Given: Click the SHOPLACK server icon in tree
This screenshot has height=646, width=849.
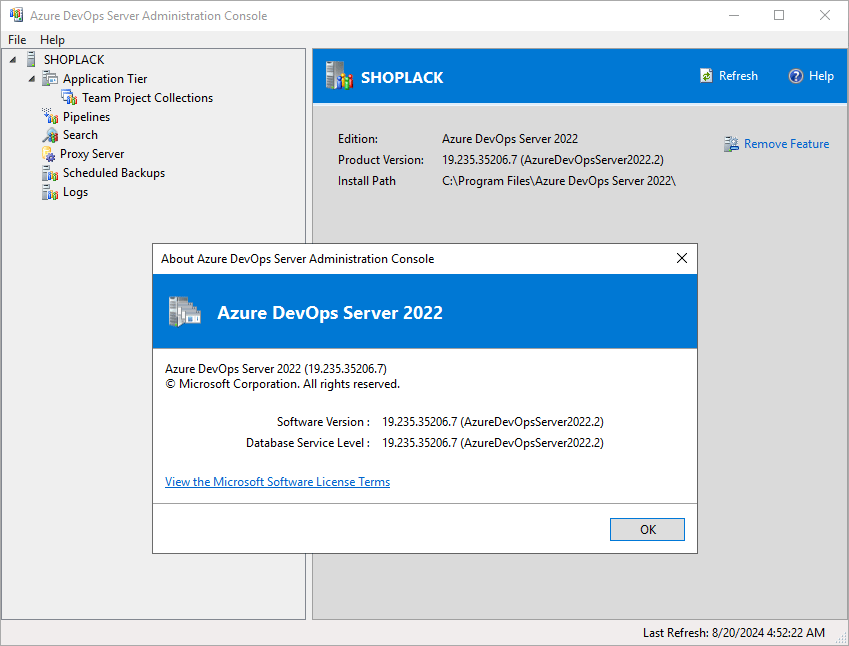Looking at the screenshot, I should tap(31, 59).
